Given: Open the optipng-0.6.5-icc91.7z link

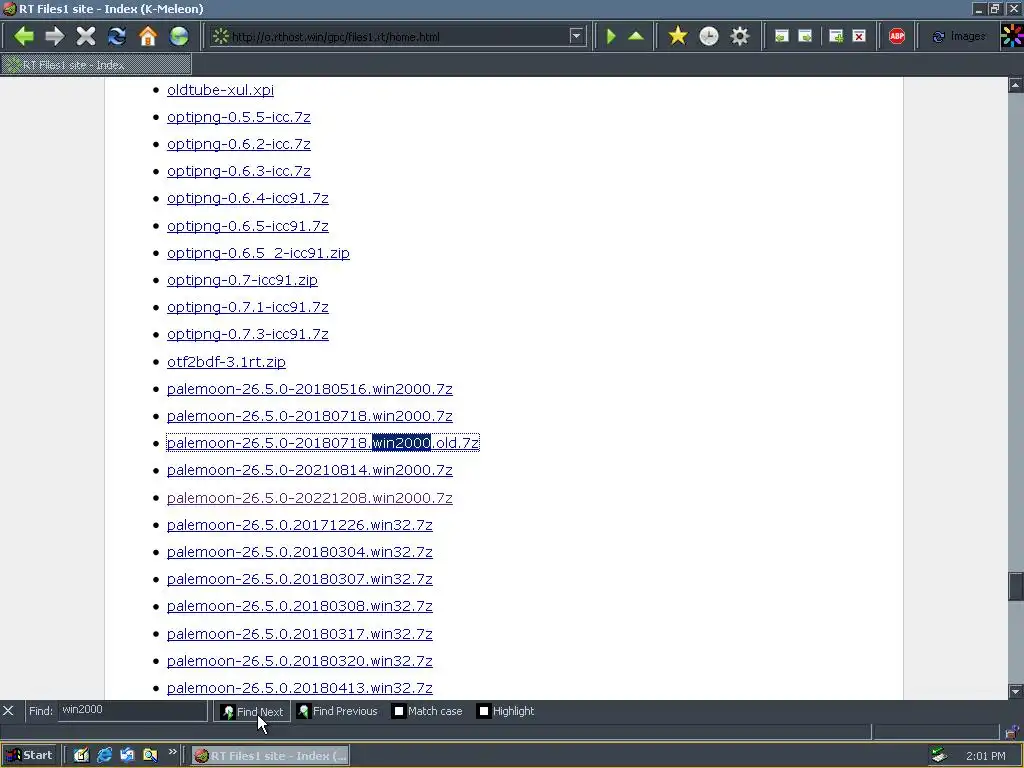Looking at the screenshot, I should (x=248, y=226).
